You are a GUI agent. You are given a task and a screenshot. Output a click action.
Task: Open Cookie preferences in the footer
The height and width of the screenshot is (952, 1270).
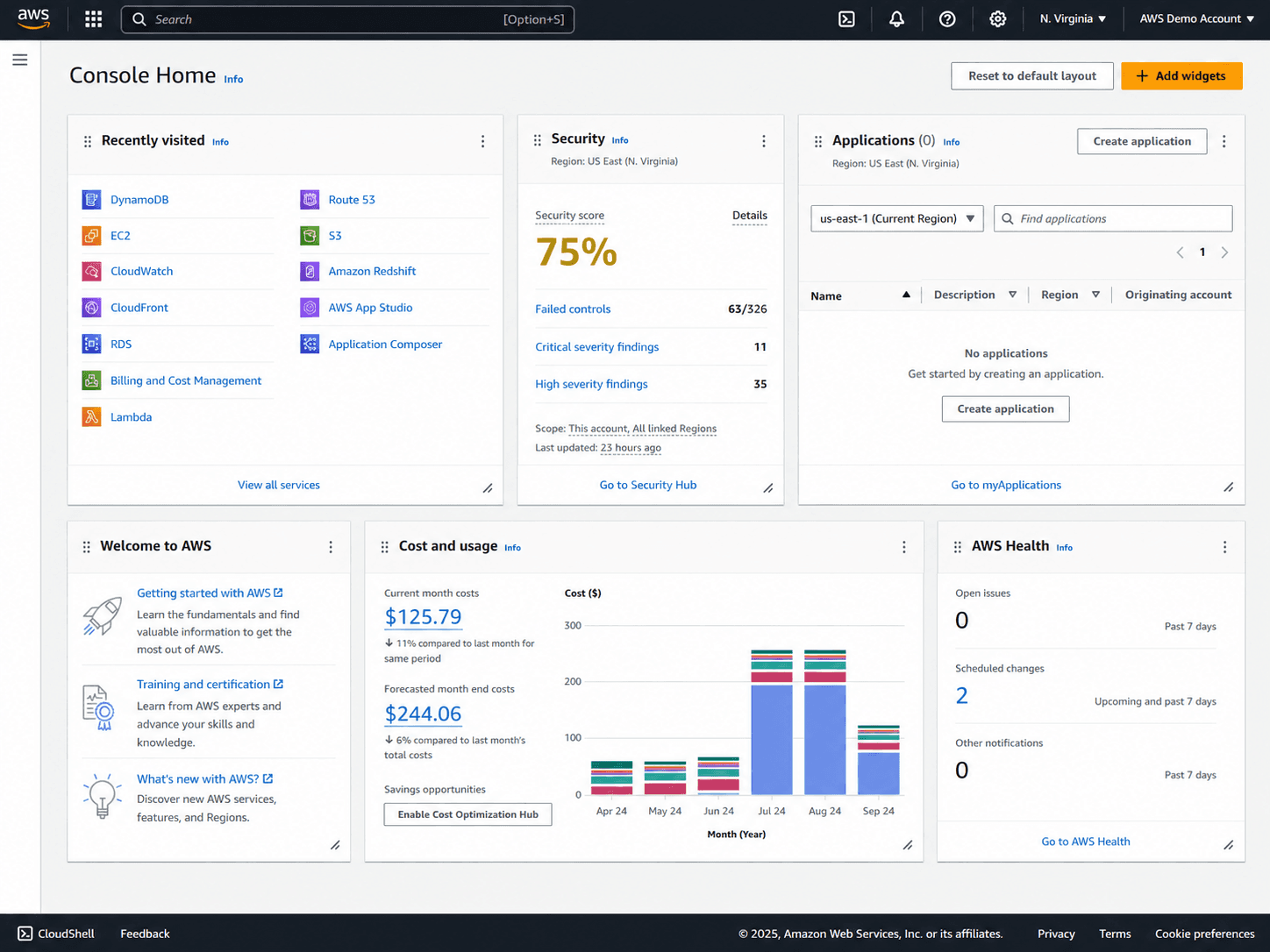click(1204, 934)
